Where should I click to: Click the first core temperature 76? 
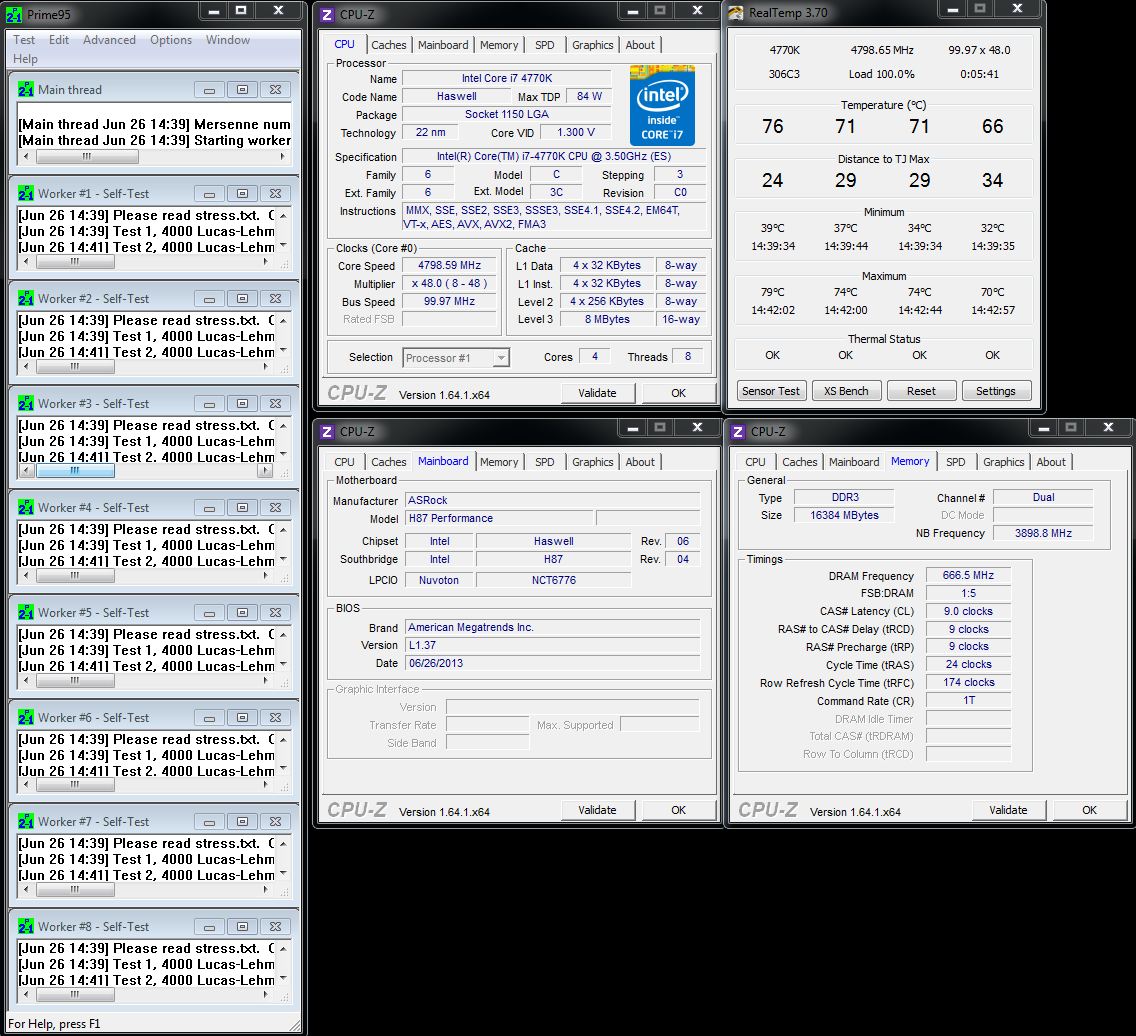coord(773,127)
